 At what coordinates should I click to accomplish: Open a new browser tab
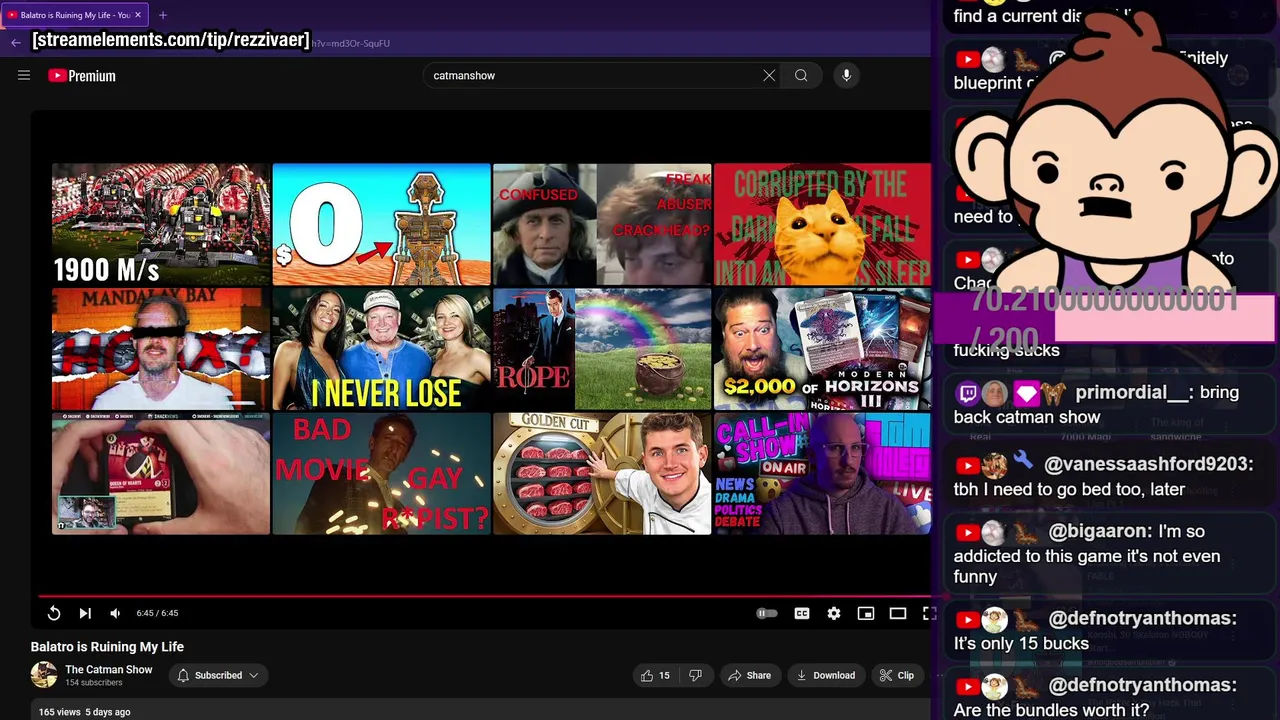pyautogui.click(x=163, y=15)
